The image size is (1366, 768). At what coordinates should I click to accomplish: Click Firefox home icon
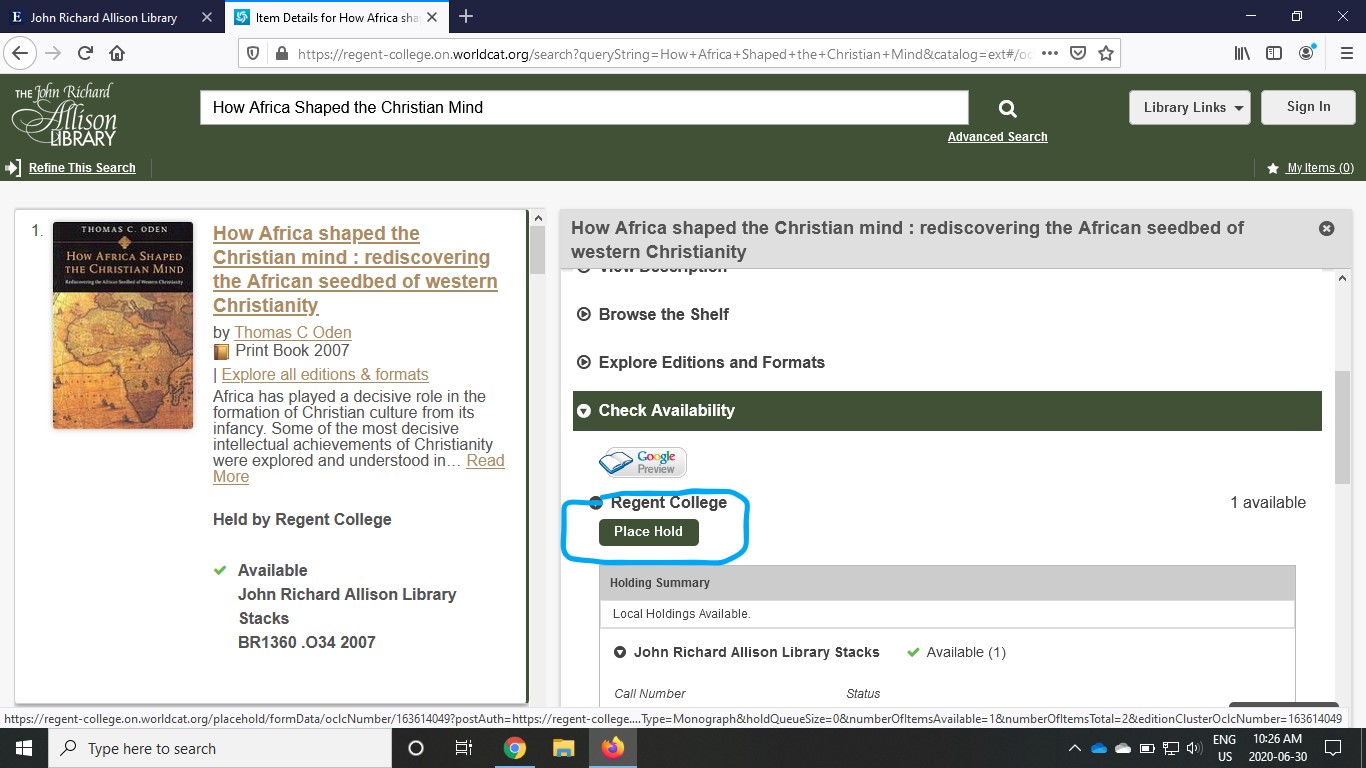[x=117, y=54]
